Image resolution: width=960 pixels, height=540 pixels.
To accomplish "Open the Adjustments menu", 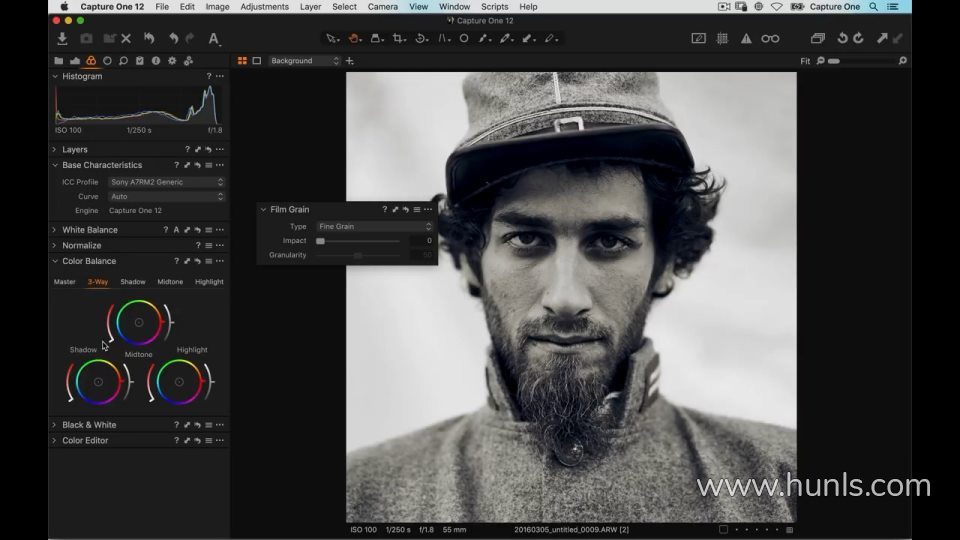I will pyautogui.click(x=264, y=7).
